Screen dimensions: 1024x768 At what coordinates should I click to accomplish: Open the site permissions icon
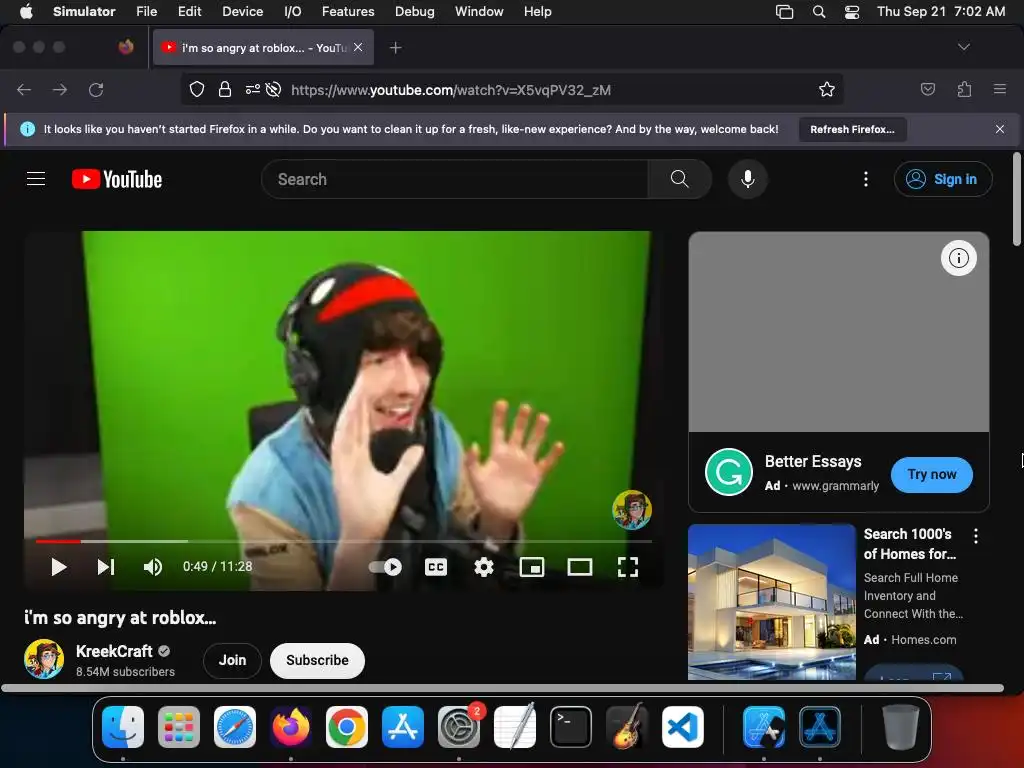pyautogui.click(x=252, y=89)
